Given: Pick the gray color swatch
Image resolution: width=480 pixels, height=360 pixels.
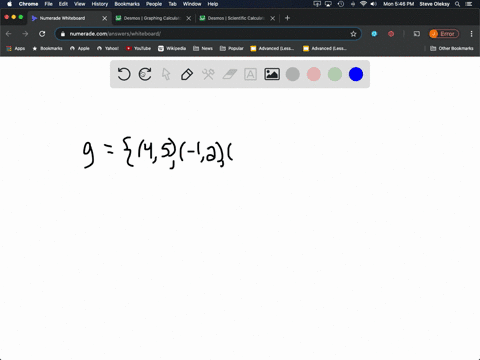Looking at the screenshot, I should tap(293, 74).
